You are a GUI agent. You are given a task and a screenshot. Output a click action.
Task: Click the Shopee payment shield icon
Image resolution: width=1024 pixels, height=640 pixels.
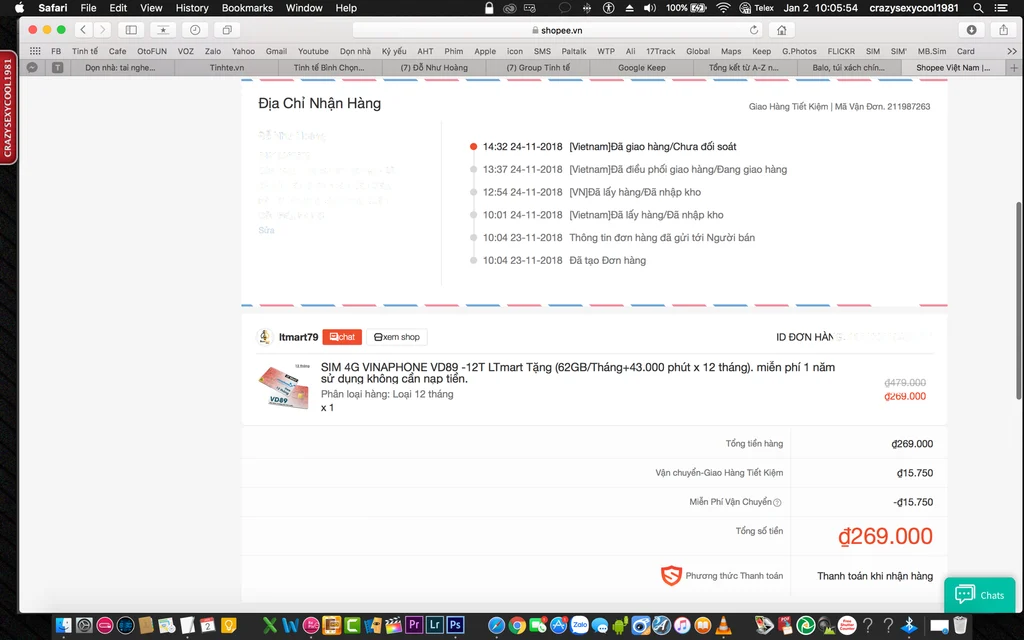coord(671,575)
